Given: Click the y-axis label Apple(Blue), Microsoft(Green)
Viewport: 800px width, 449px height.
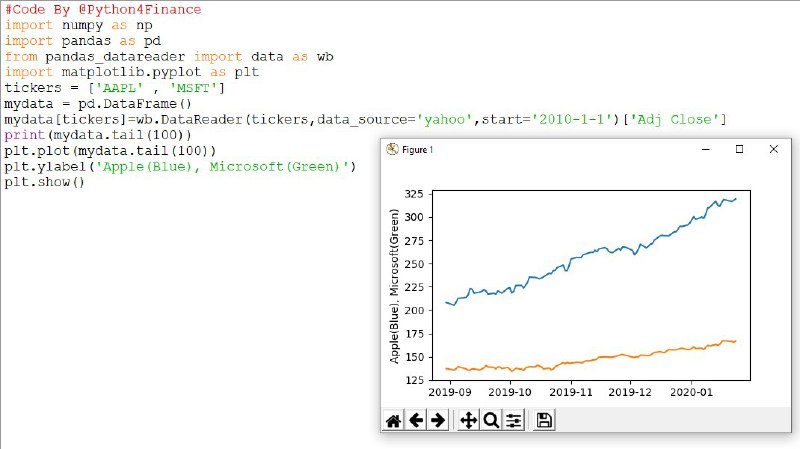Looking at the screenshot, I should pos(394,286).
